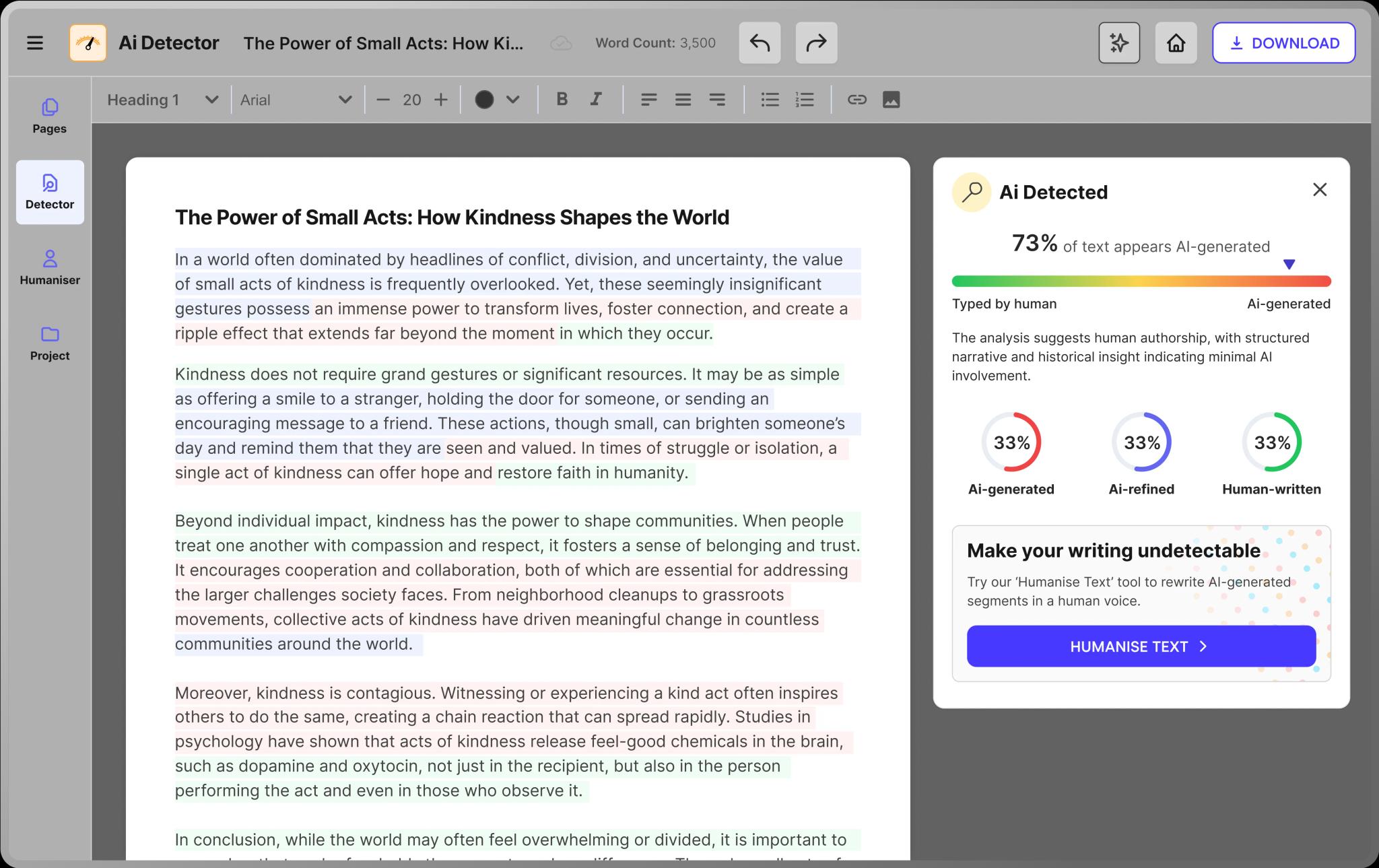Click the undo arrow button
This screenshot has height=868, width=1379.
[760, 43]
